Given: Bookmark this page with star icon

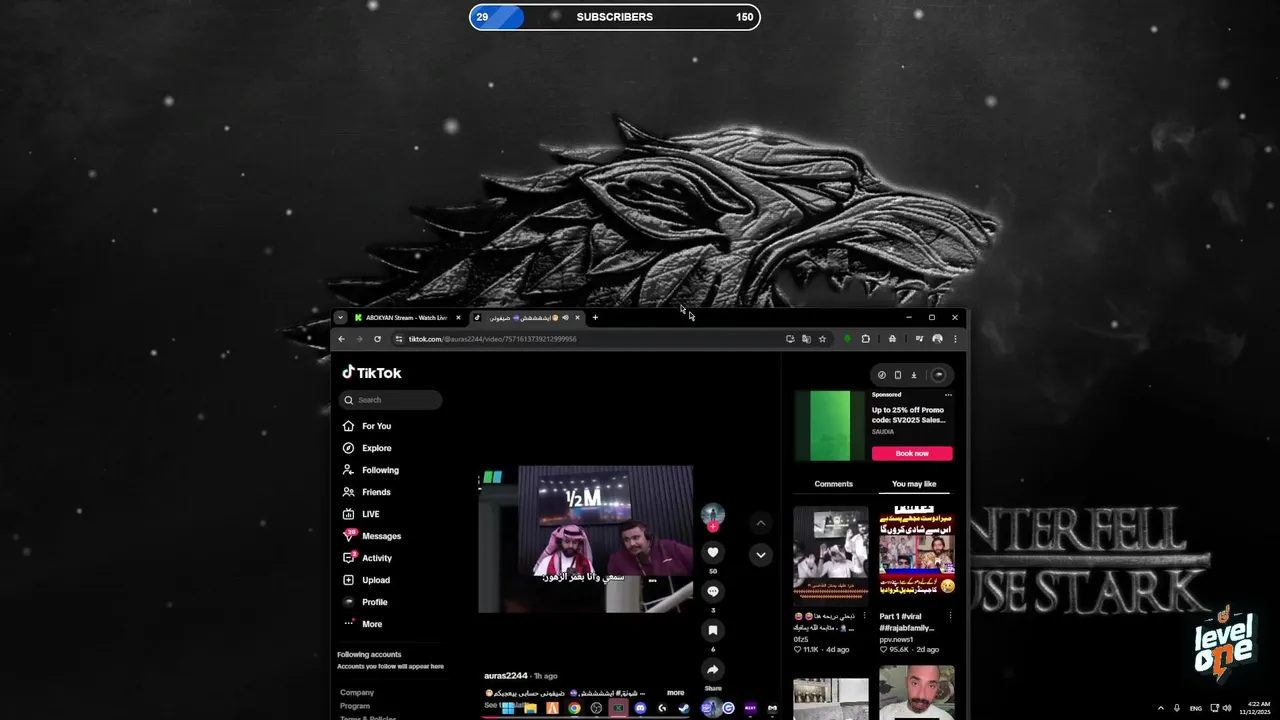Looking at the screenshot, I should (822, 339).
